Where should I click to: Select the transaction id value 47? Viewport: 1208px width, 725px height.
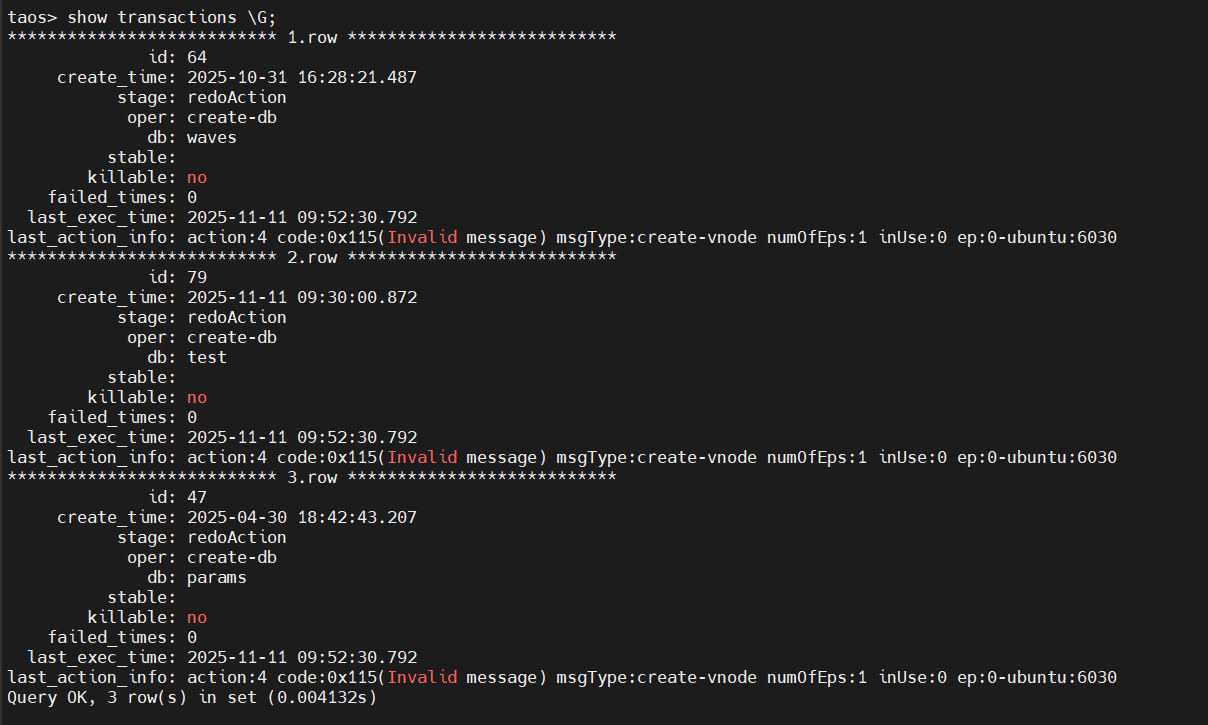(197, 497)
